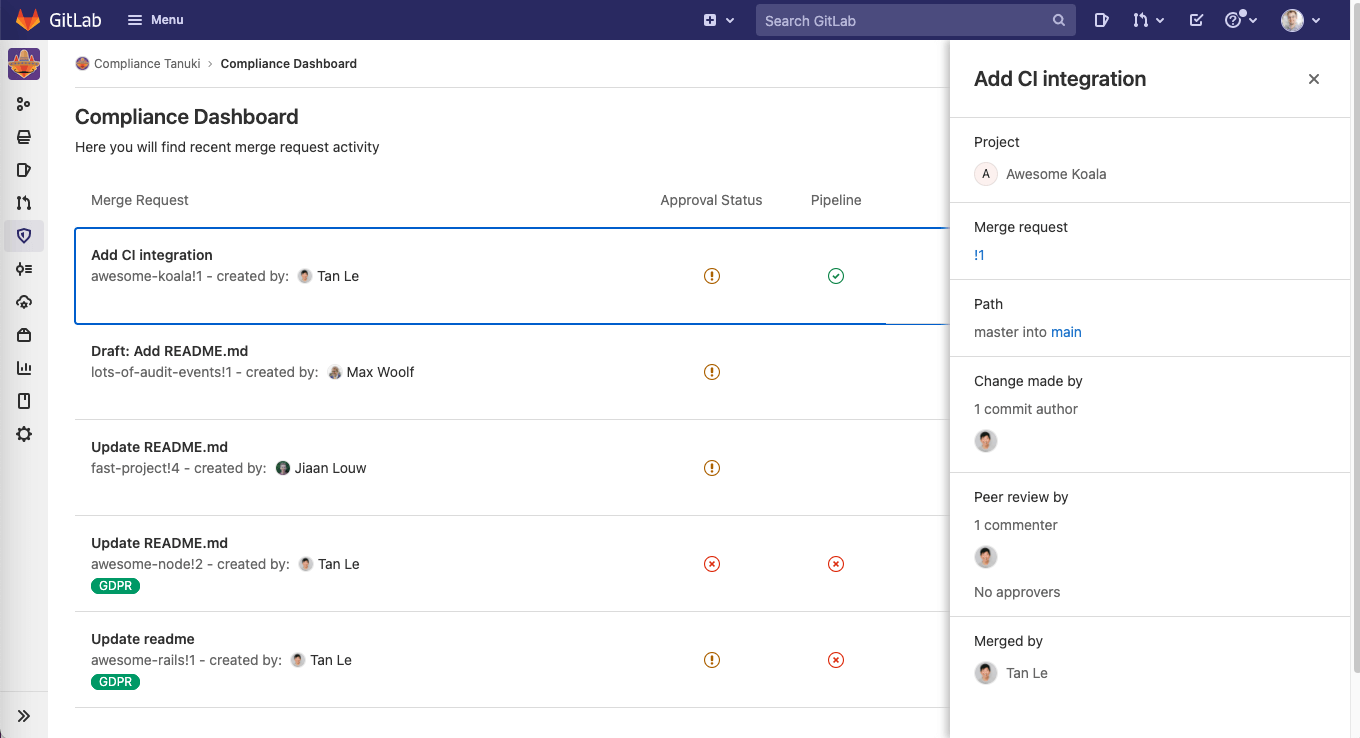Open the To-Do List icon in top bar
This screenshot has width=1360, height=738.
click(x=1196, y=20)
